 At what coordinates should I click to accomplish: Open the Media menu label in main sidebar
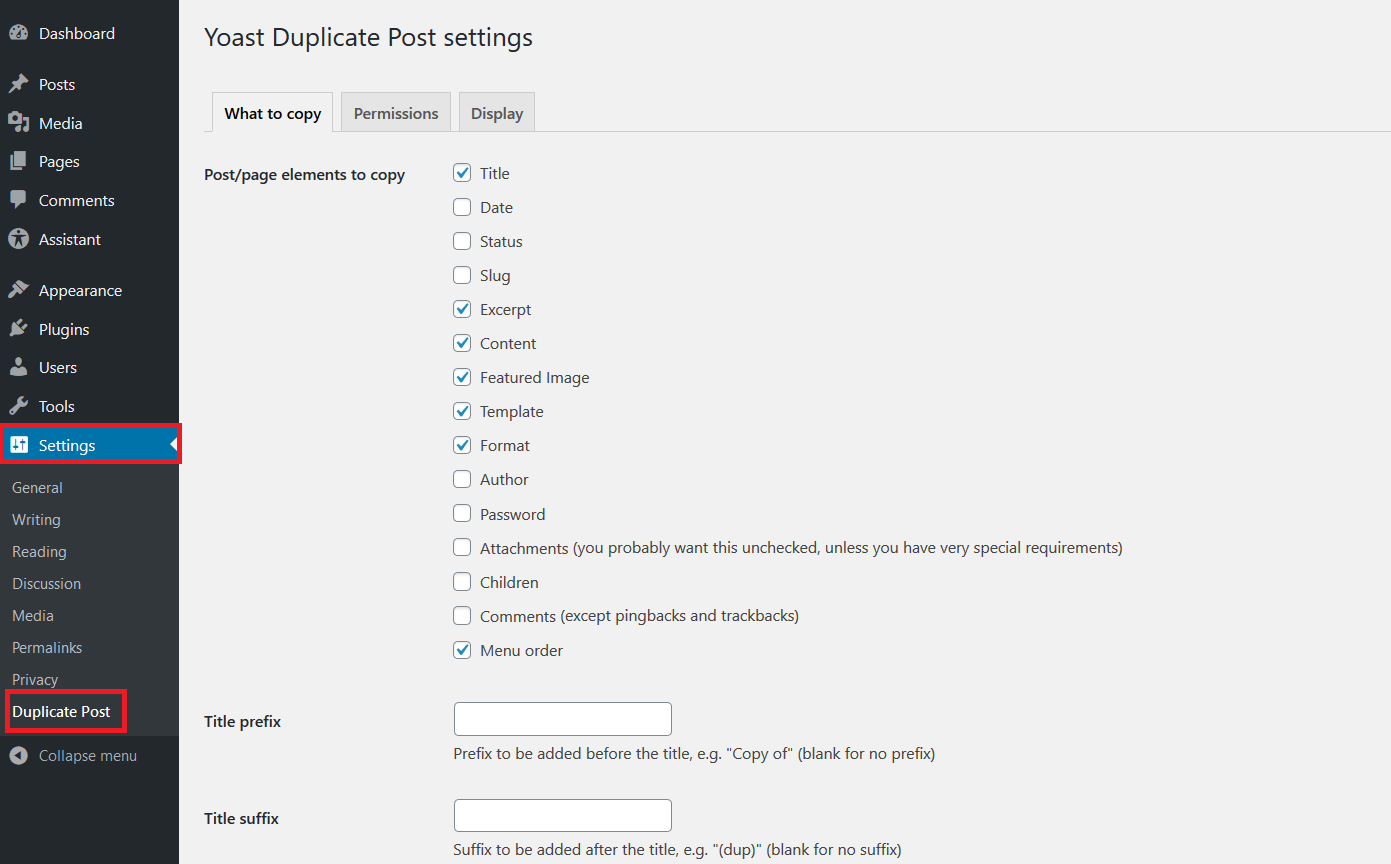pyautogui.click(x=60, y=123)
